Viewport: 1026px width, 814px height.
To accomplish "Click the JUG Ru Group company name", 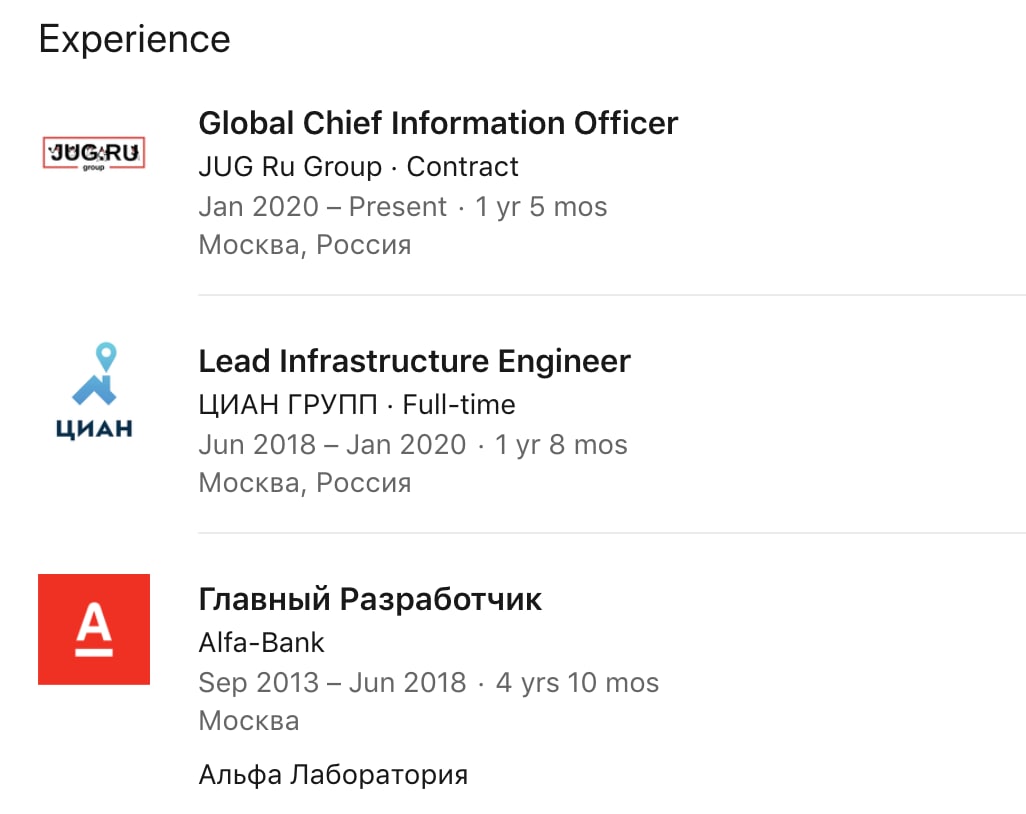I will (x=290, y=167).
